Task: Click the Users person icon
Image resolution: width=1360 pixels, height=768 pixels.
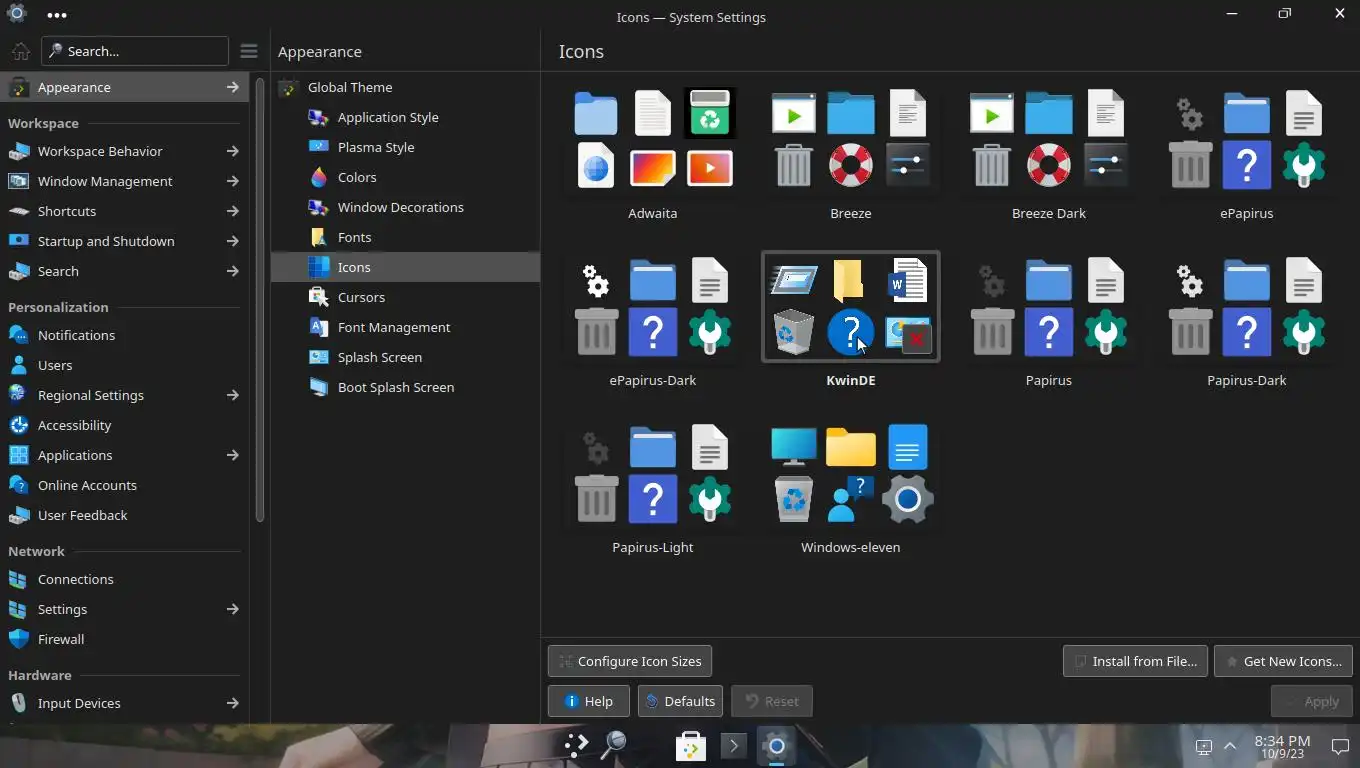Action: 19,365
